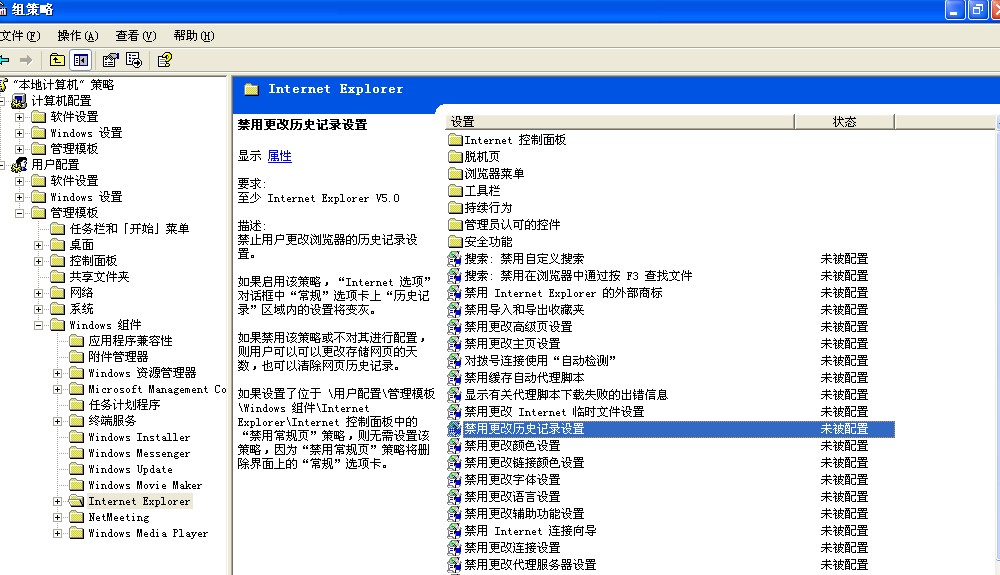Click folder icon next to Windows Update
Viewport: 1000px width, 575px height.
tap(77, 469)
